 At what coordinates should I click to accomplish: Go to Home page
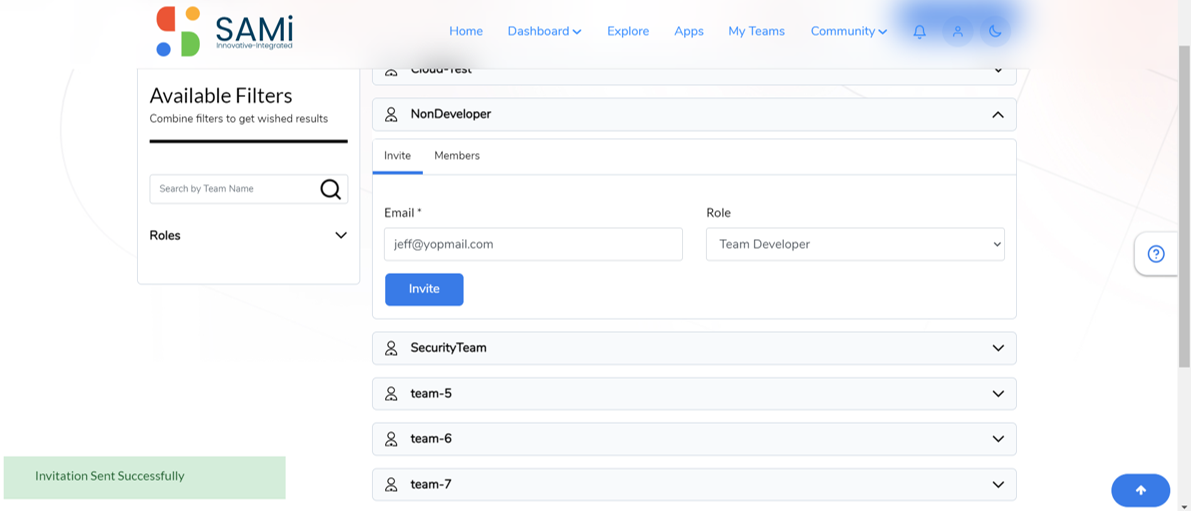[466, 31]
